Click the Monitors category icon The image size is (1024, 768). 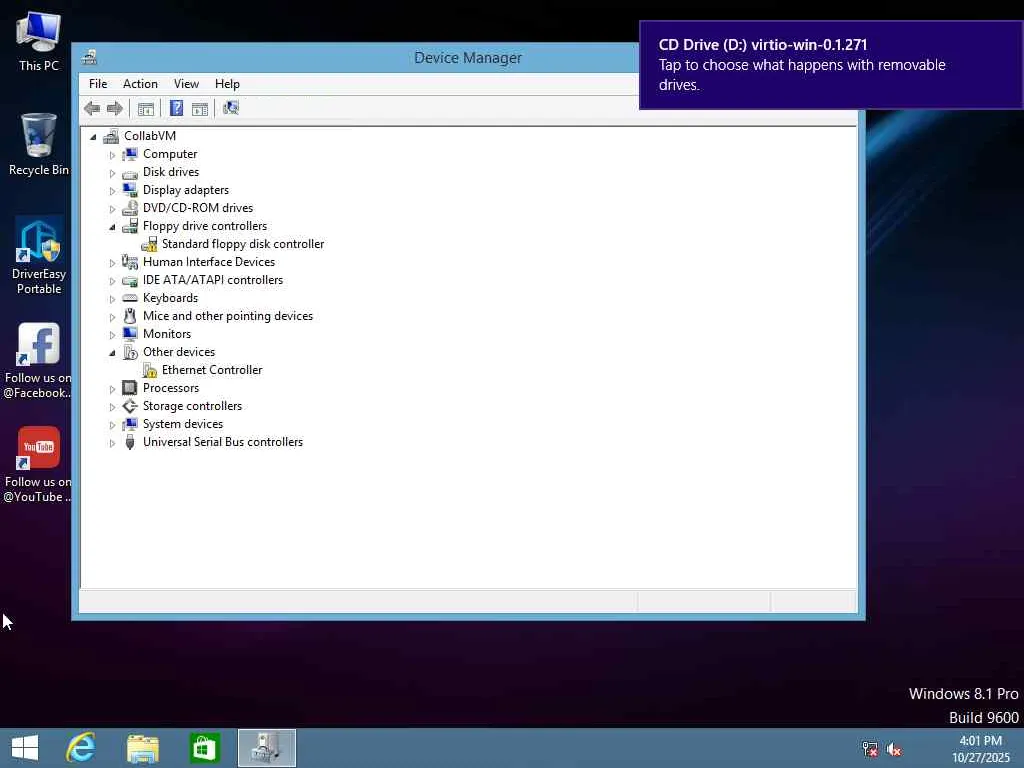pos(130,334)
